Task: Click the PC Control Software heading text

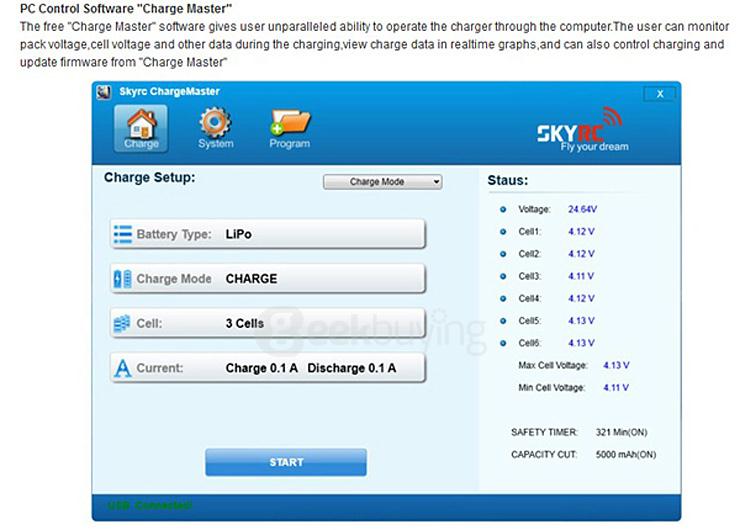Action: pyautogui.click(x=126, y=8)
